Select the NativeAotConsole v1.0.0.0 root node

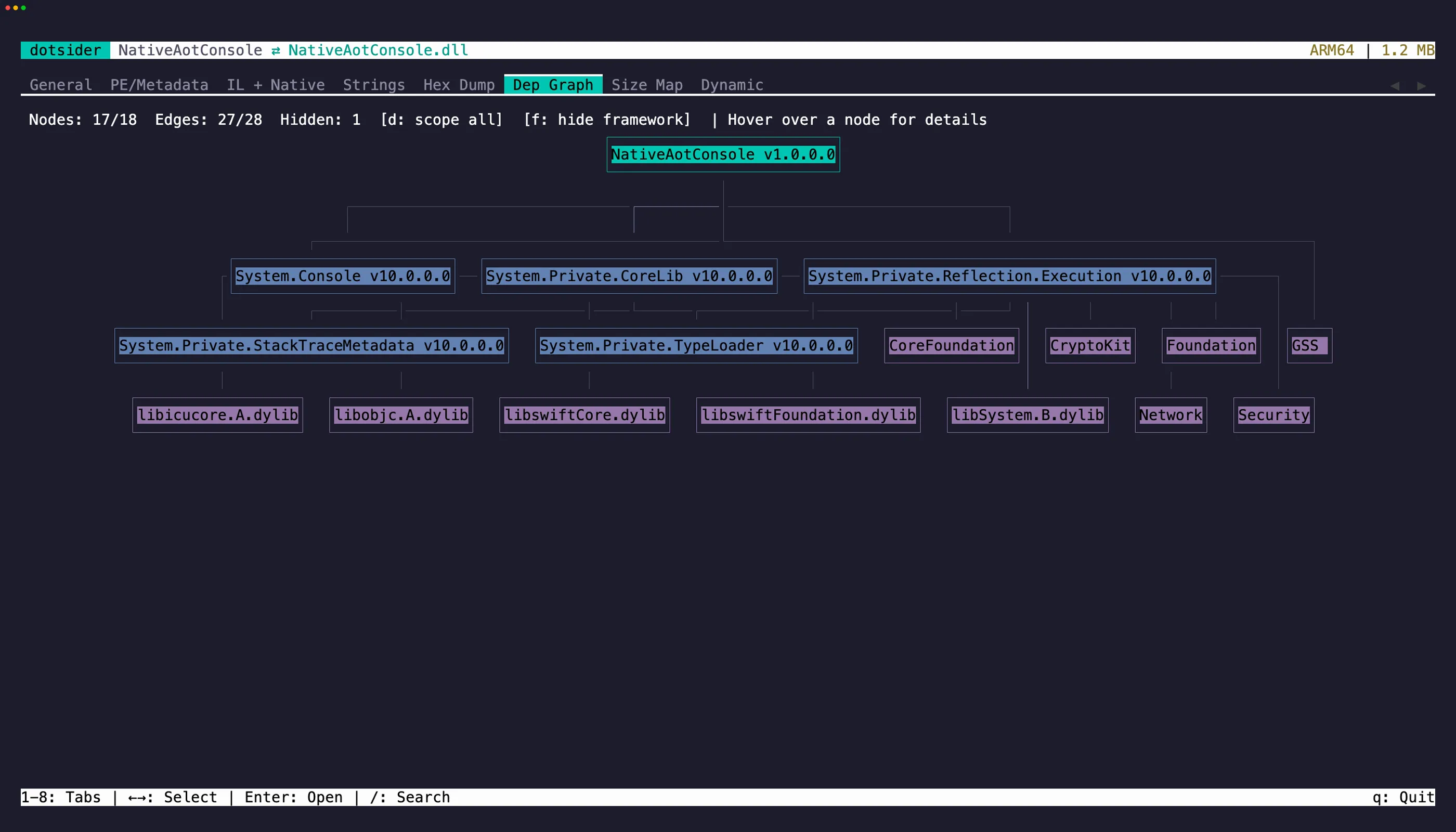click(723, 154)
